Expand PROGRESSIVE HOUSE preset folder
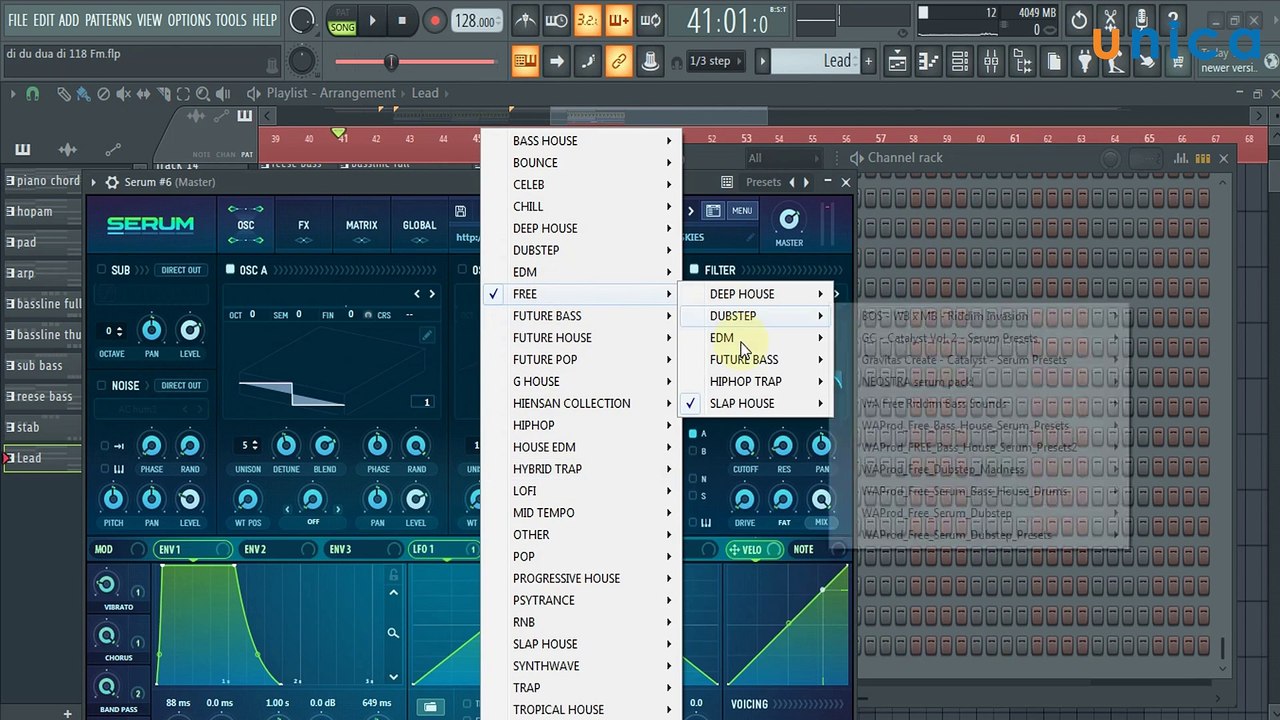This screenshot has height=720, width=1280. click(582, 579)
